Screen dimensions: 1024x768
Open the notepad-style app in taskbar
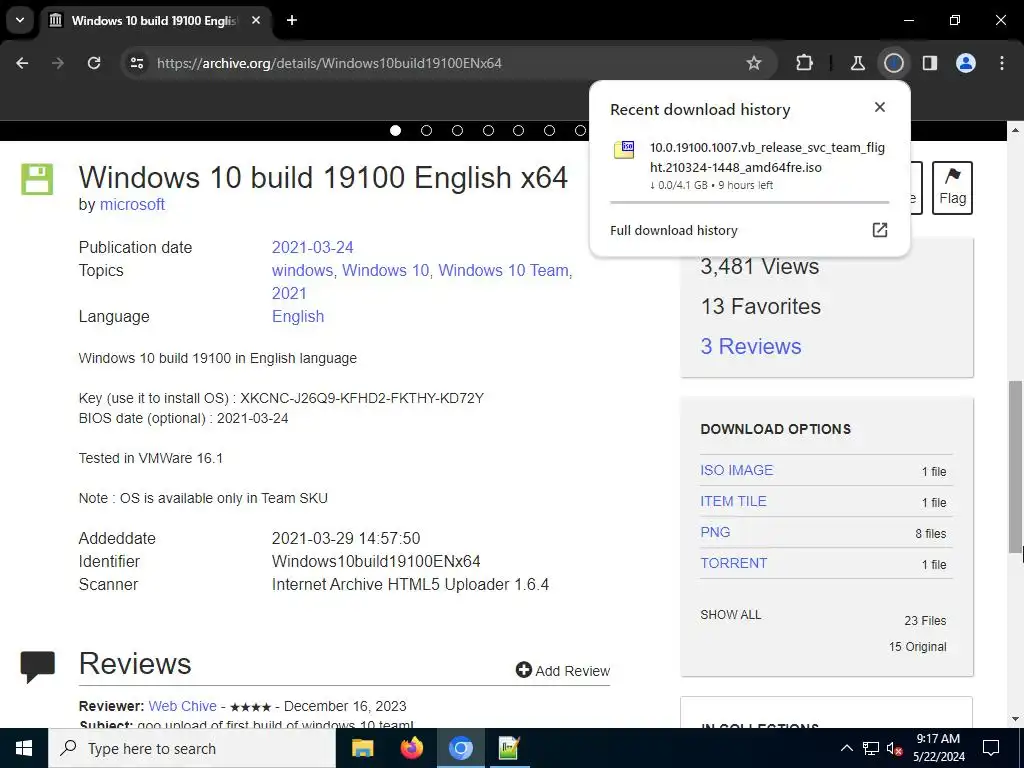tap(509, 748)
